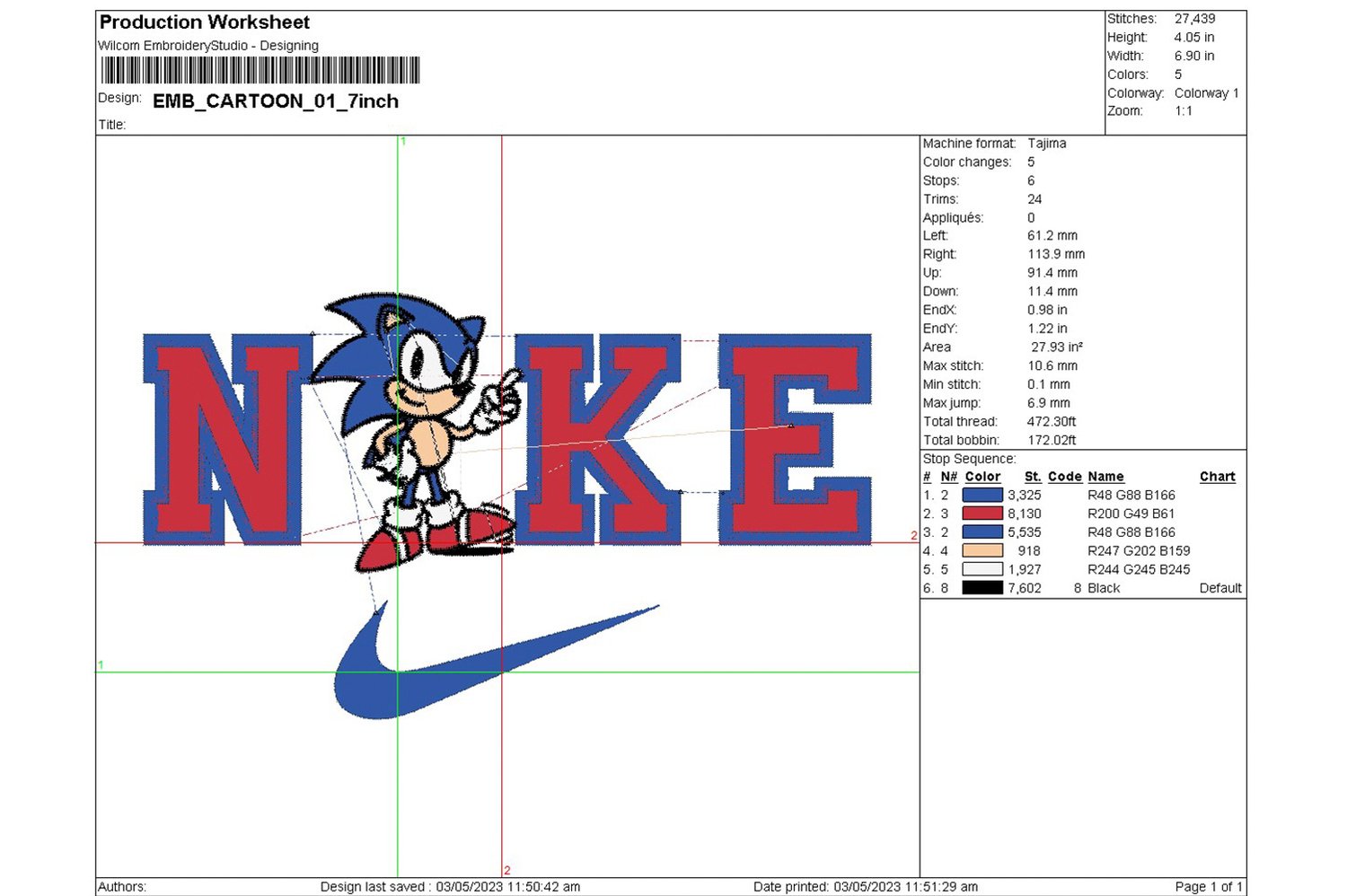The image size is (1347, 896).
Task: Select the total thread value "472.30ft"
Action: pos(1052,422)
